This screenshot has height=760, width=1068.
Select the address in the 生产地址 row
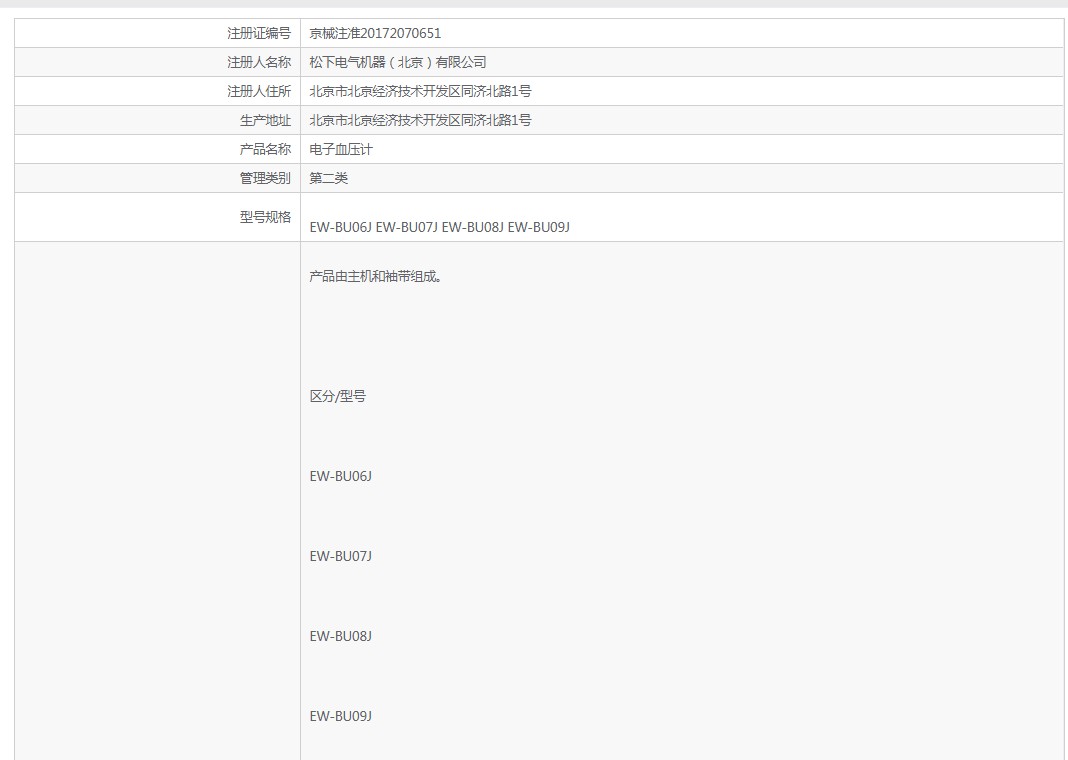(x=420, y=121)
